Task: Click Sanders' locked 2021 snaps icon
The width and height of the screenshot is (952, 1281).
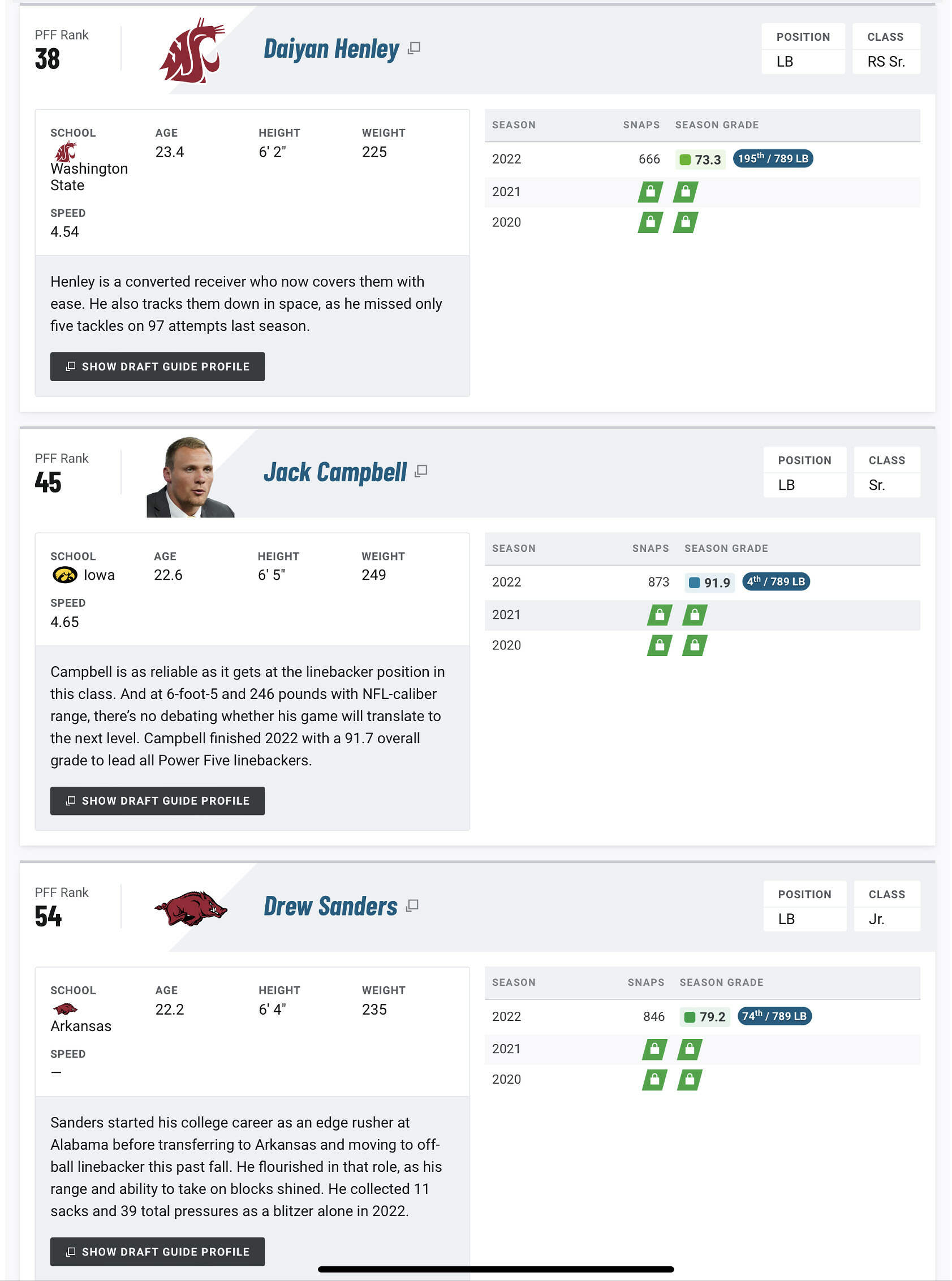Action: 654,1049
